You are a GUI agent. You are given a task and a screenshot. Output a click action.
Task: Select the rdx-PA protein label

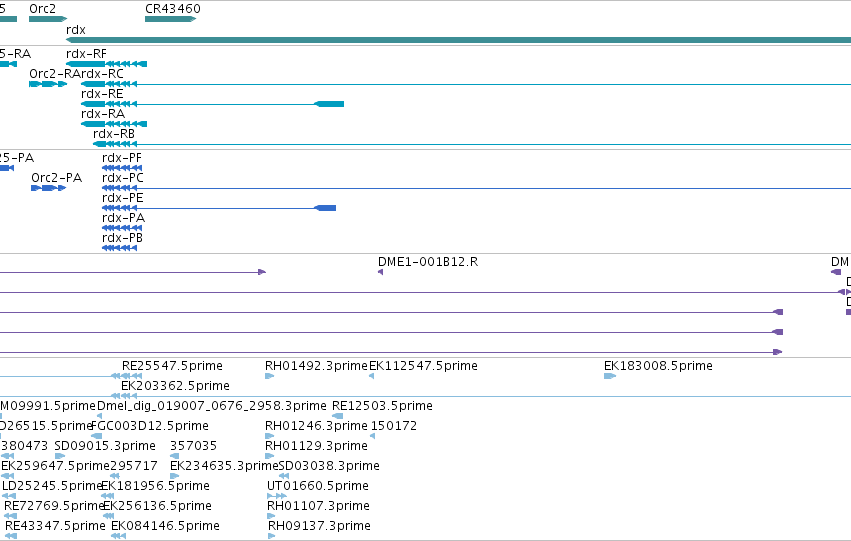[x=124, y=218]
